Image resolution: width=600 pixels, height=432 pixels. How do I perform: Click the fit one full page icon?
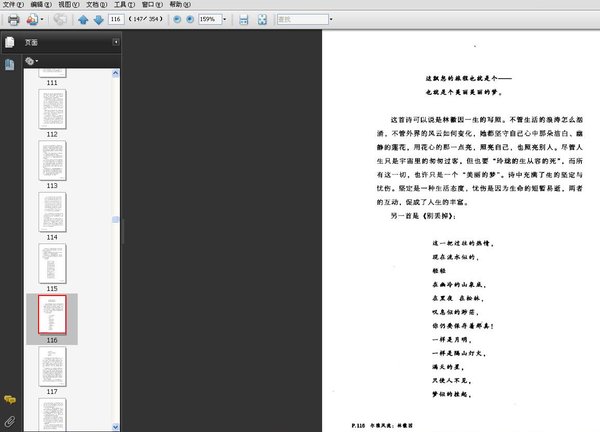pyautogui.click(x=262, y=20)
